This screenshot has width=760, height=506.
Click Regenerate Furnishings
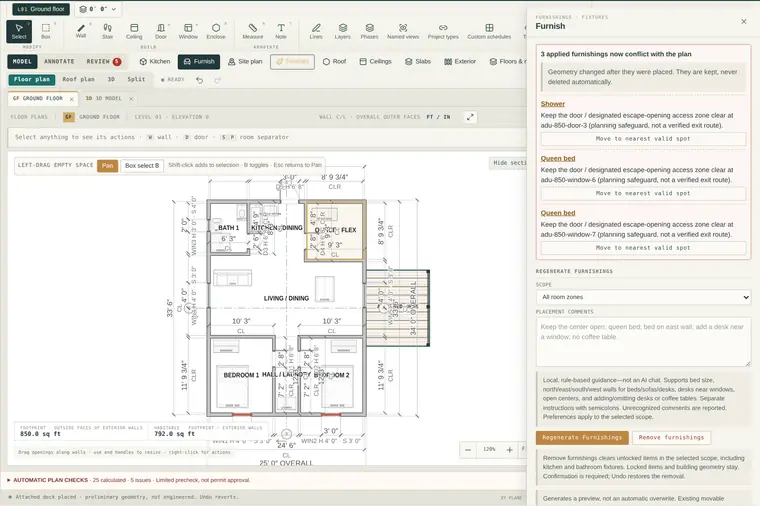tap(582, 438)
